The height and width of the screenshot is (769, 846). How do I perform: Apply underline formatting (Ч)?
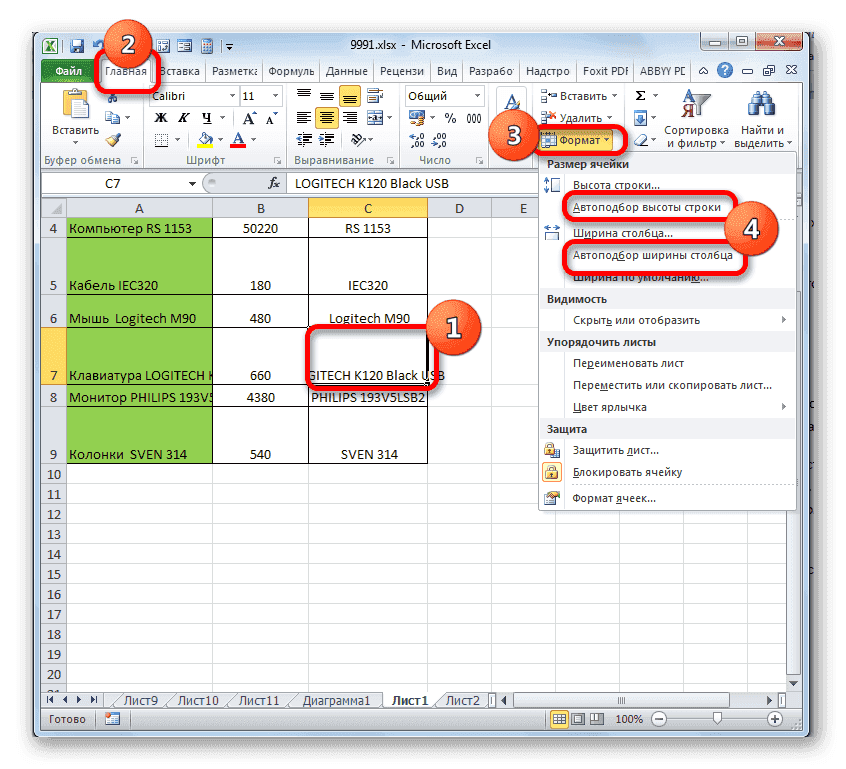click(205, 118)
